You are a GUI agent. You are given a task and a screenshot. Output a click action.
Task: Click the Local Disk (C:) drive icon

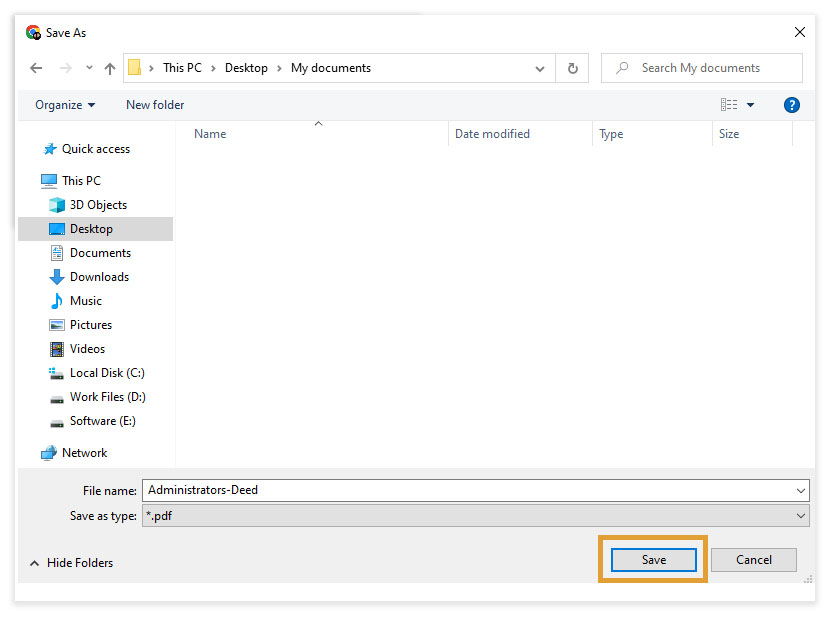point(56,373)
